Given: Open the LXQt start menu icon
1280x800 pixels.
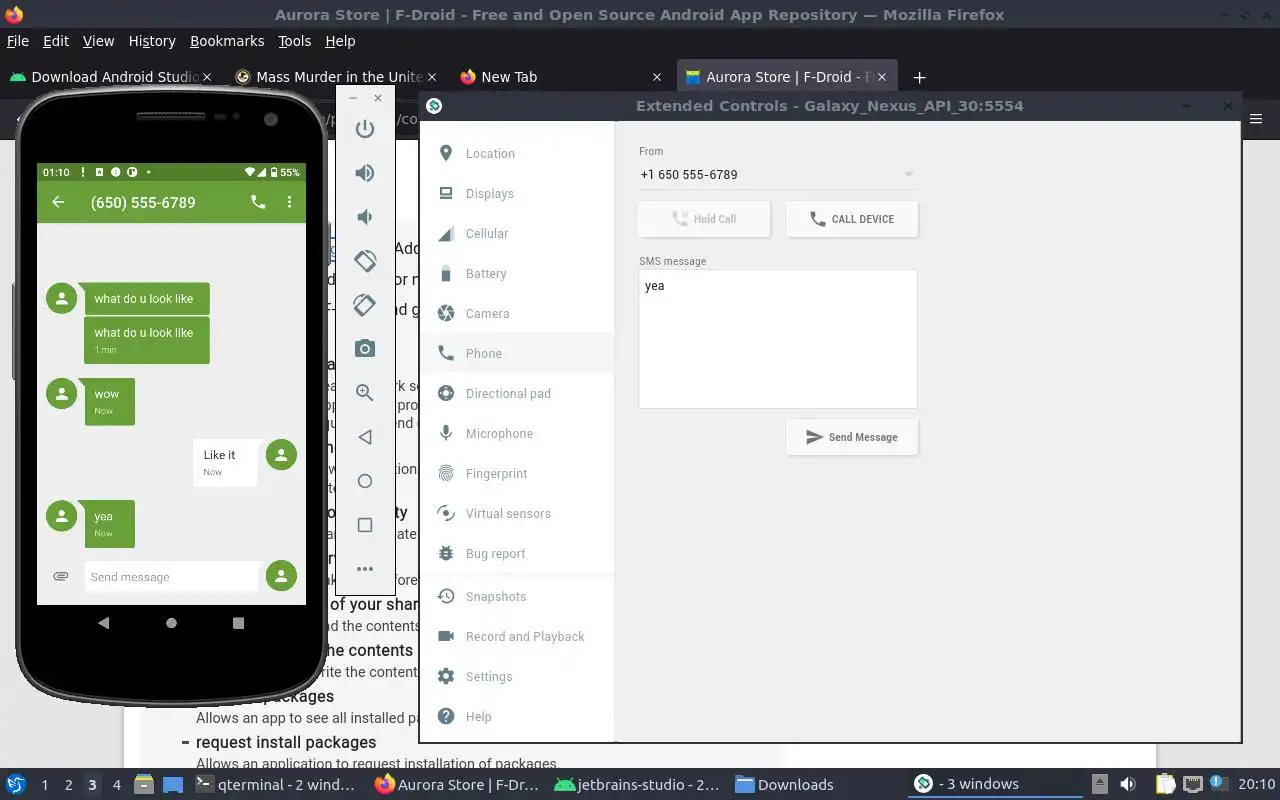Looking at the screenshot, I should [x=16, y=785].
